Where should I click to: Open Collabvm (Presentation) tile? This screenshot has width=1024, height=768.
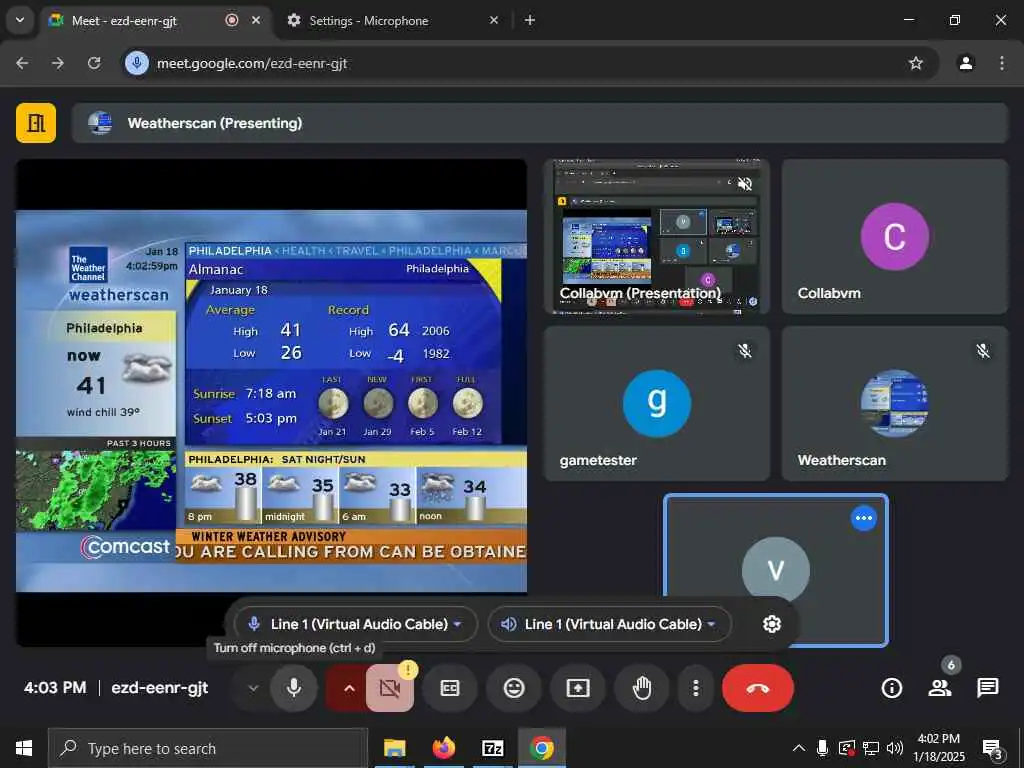[x=656, y=236]
